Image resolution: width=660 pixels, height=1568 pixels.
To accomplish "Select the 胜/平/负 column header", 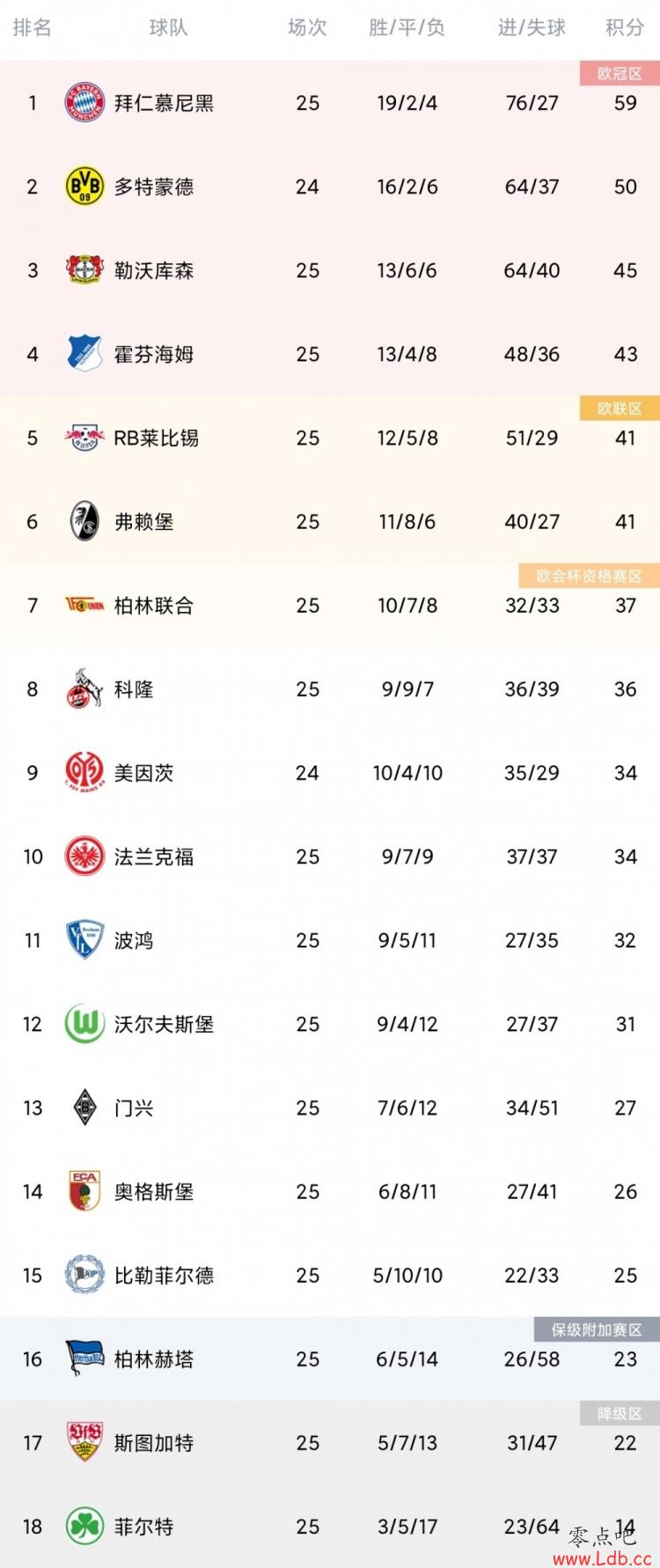I will (407, 28).
